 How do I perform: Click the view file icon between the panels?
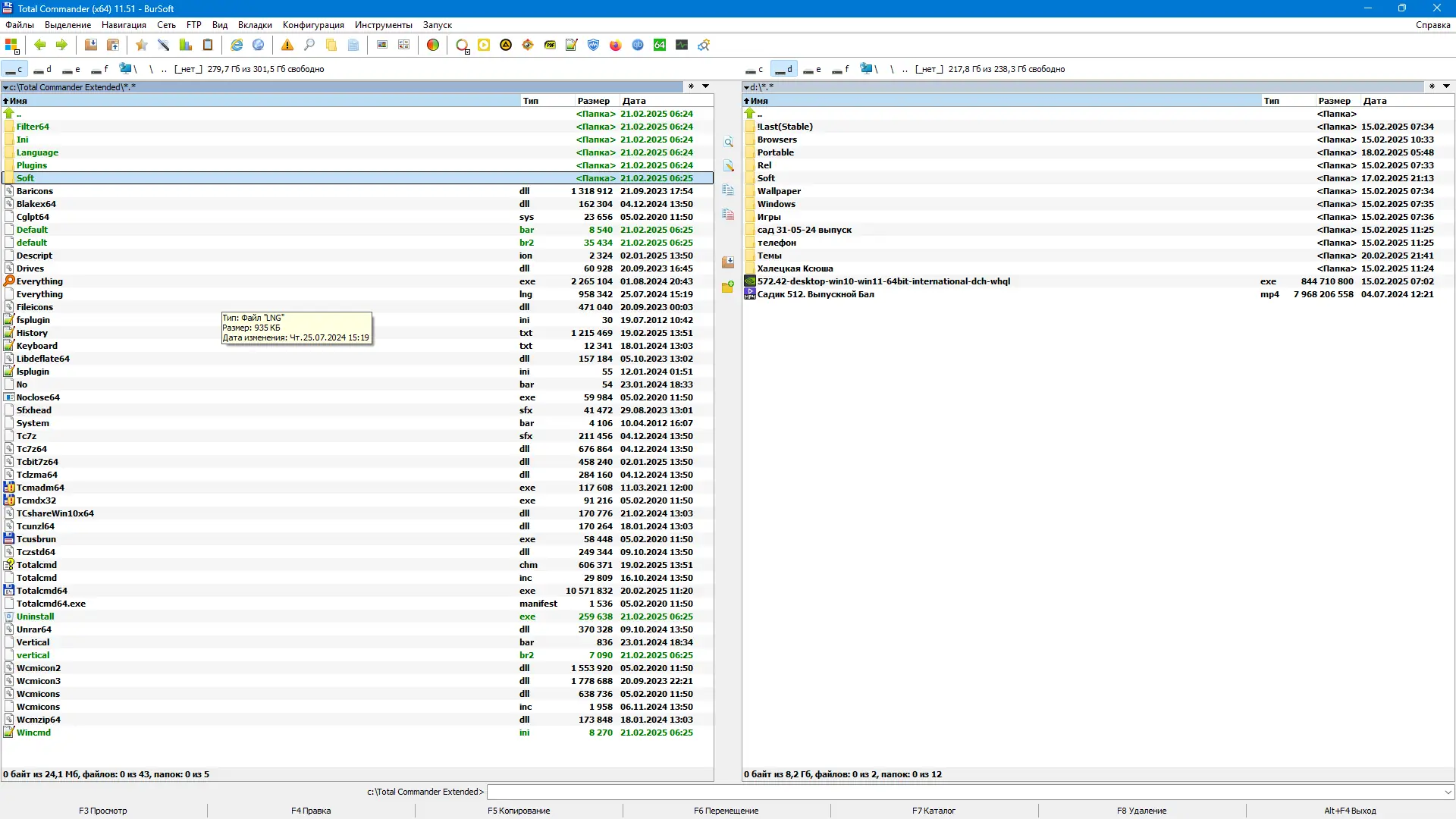(x=729, y=142)
